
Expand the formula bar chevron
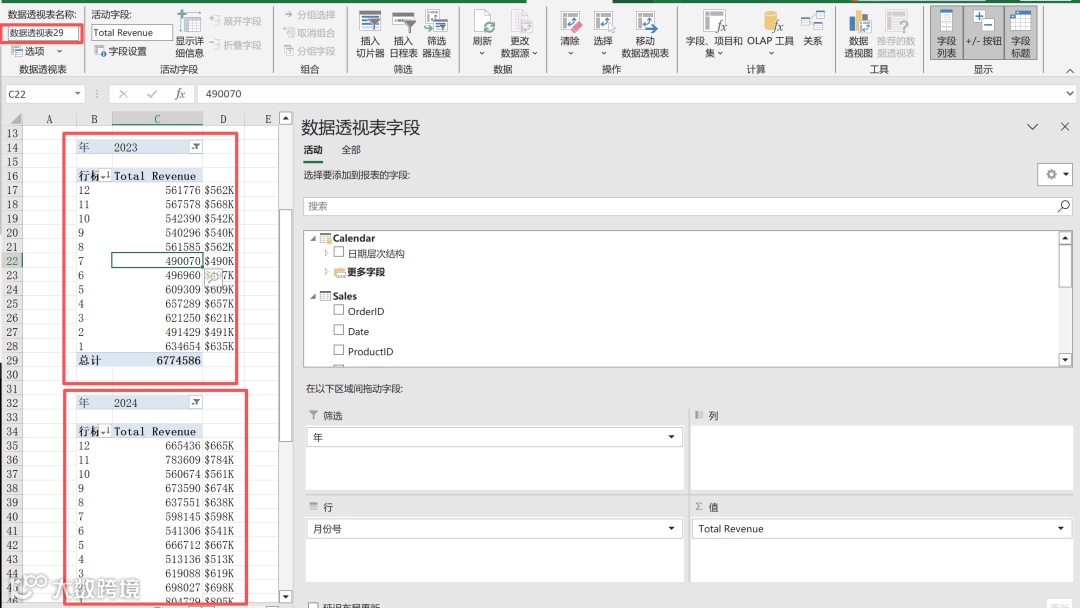1070,94
